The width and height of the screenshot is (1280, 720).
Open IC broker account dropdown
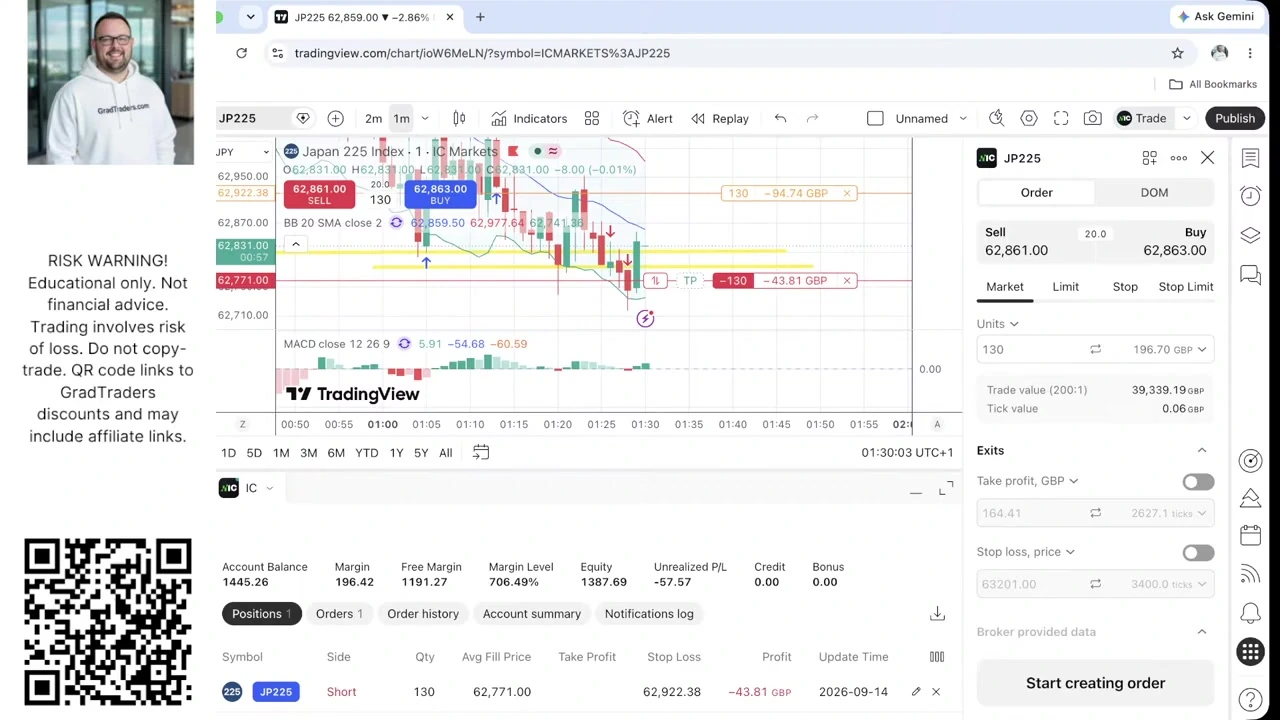point(246,488)
